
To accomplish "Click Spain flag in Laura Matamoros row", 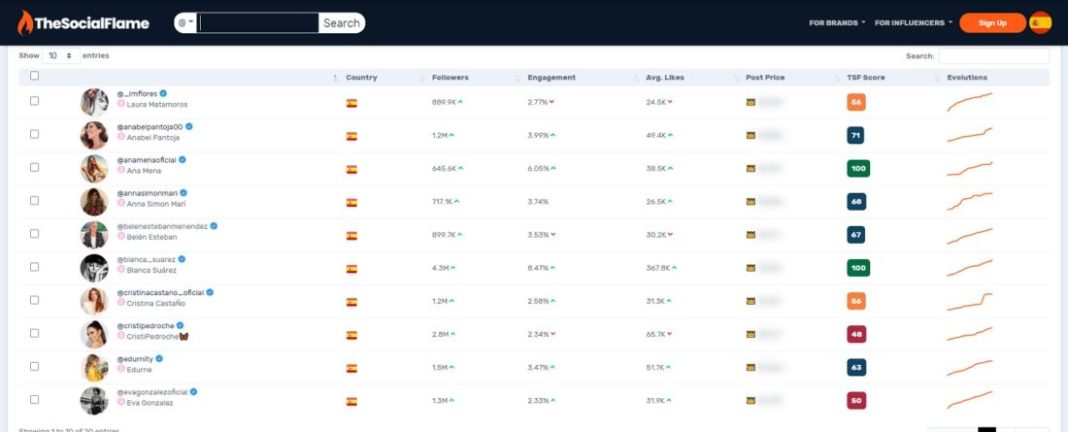I will pyautogui.click(x=351, y=104).
